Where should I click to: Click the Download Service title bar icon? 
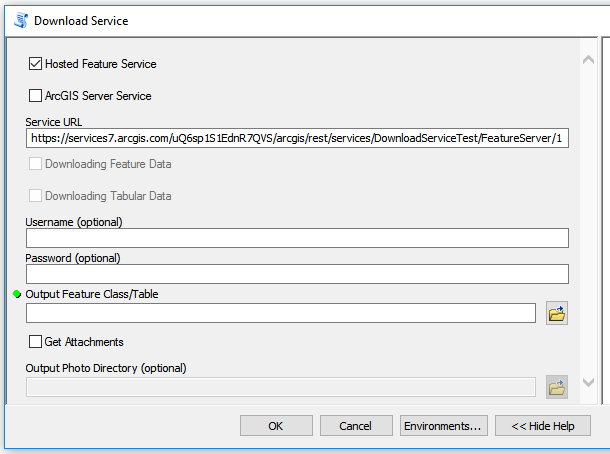(x=18, y=20)
